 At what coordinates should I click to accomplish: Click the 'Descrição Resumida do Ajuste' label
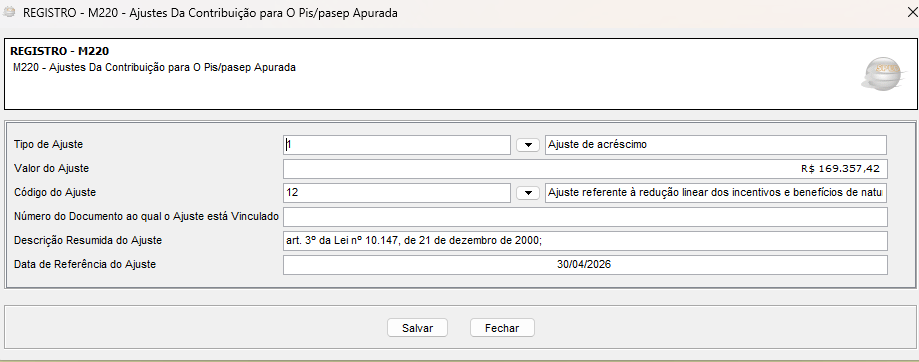coord(88,240)
